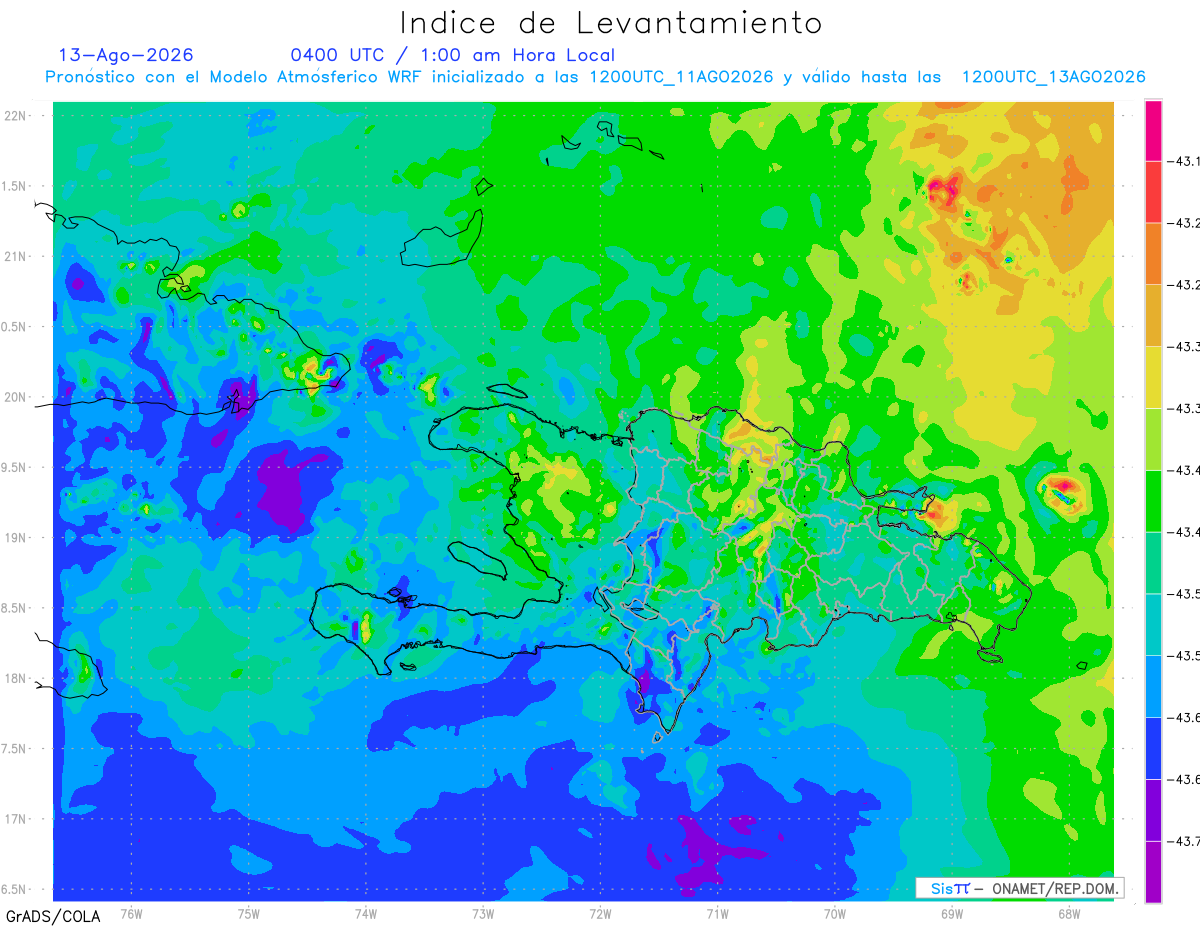Select the magenta swatch at the colorbar top
This screenshot has width=1200, height=927.
click(x=1153, y=130)
